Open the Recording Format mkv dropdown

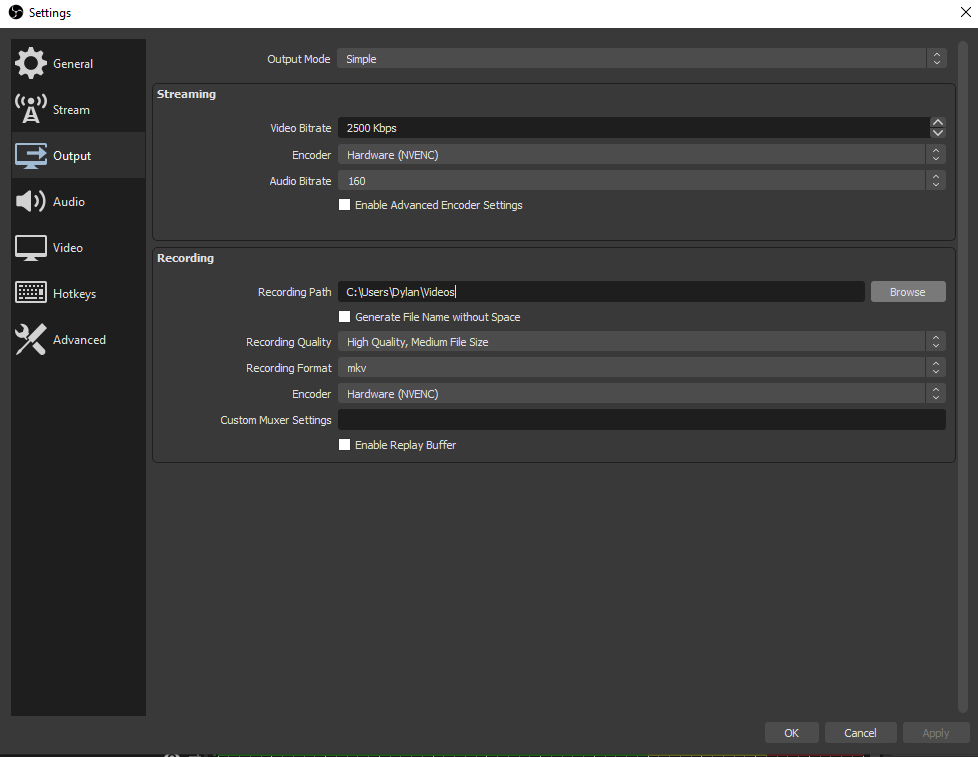[642, 368]
